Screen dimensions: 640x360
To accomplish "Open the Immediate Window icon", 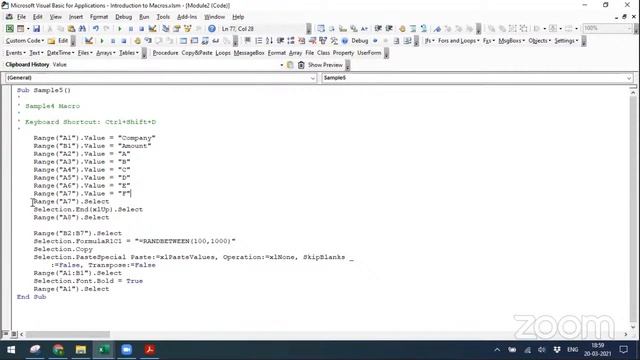I will pyautogui.click(x=194, y=41).
